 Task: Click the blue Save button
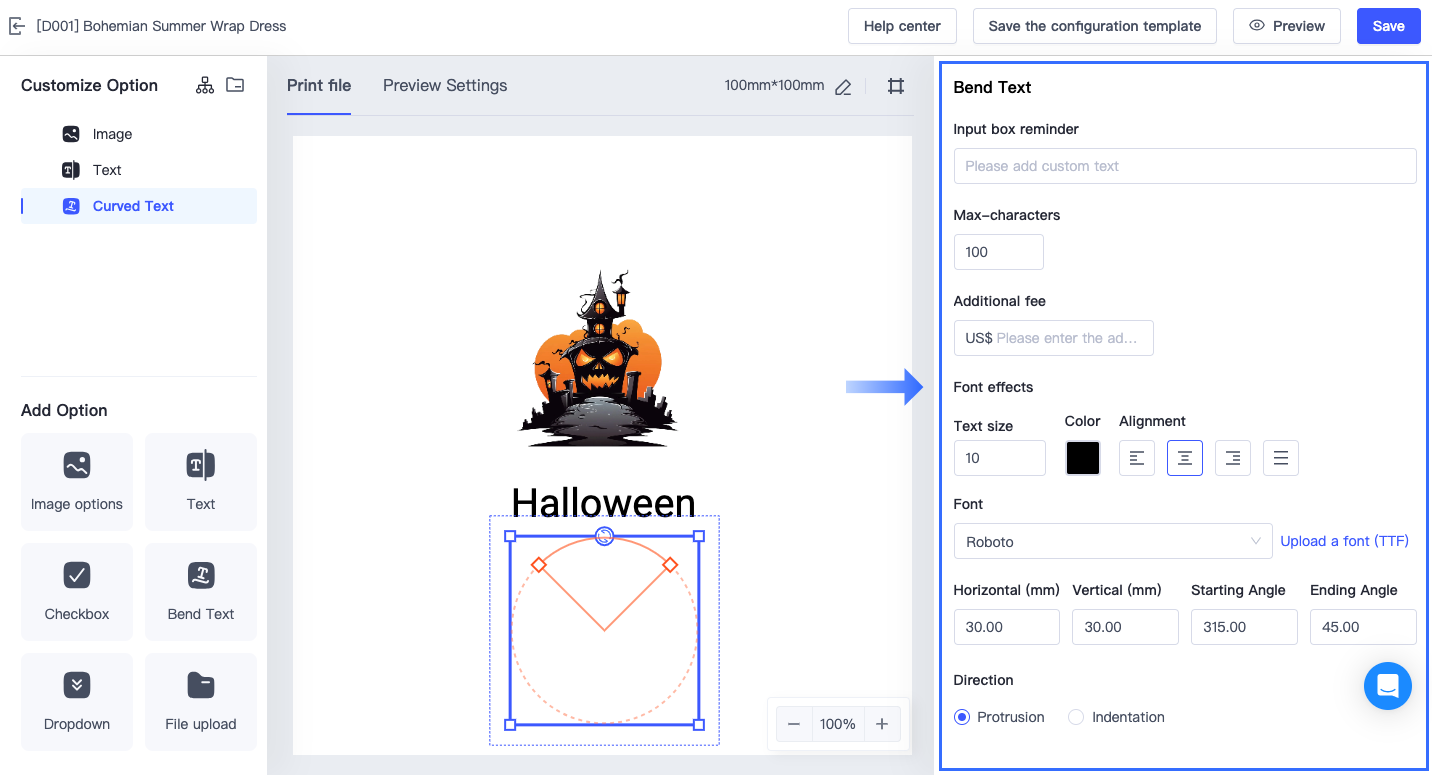1388,26
